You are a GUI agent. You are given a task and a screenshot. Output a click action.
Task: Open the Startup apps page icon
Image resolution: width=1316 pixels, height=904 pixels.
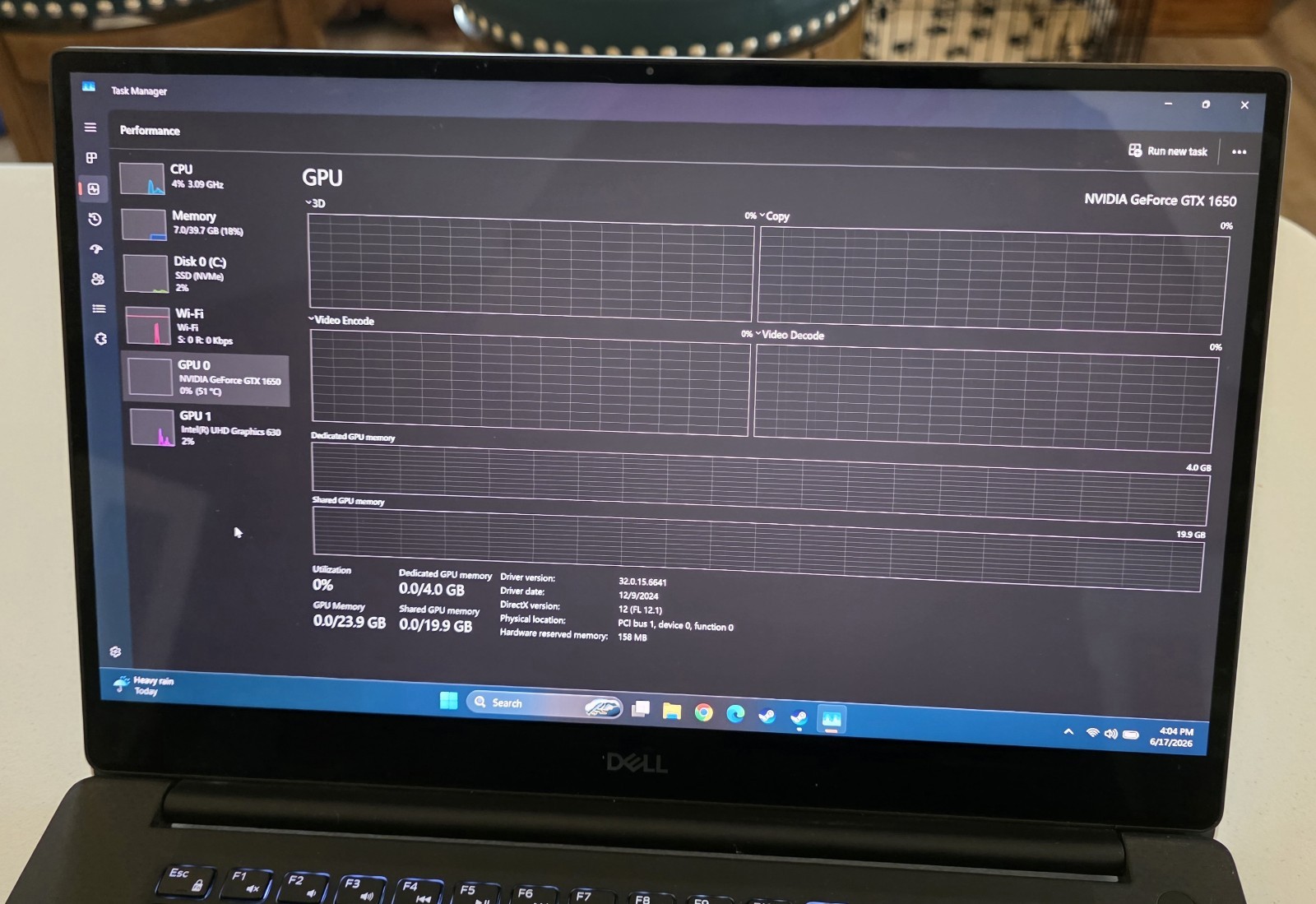[x=96, y=248]
